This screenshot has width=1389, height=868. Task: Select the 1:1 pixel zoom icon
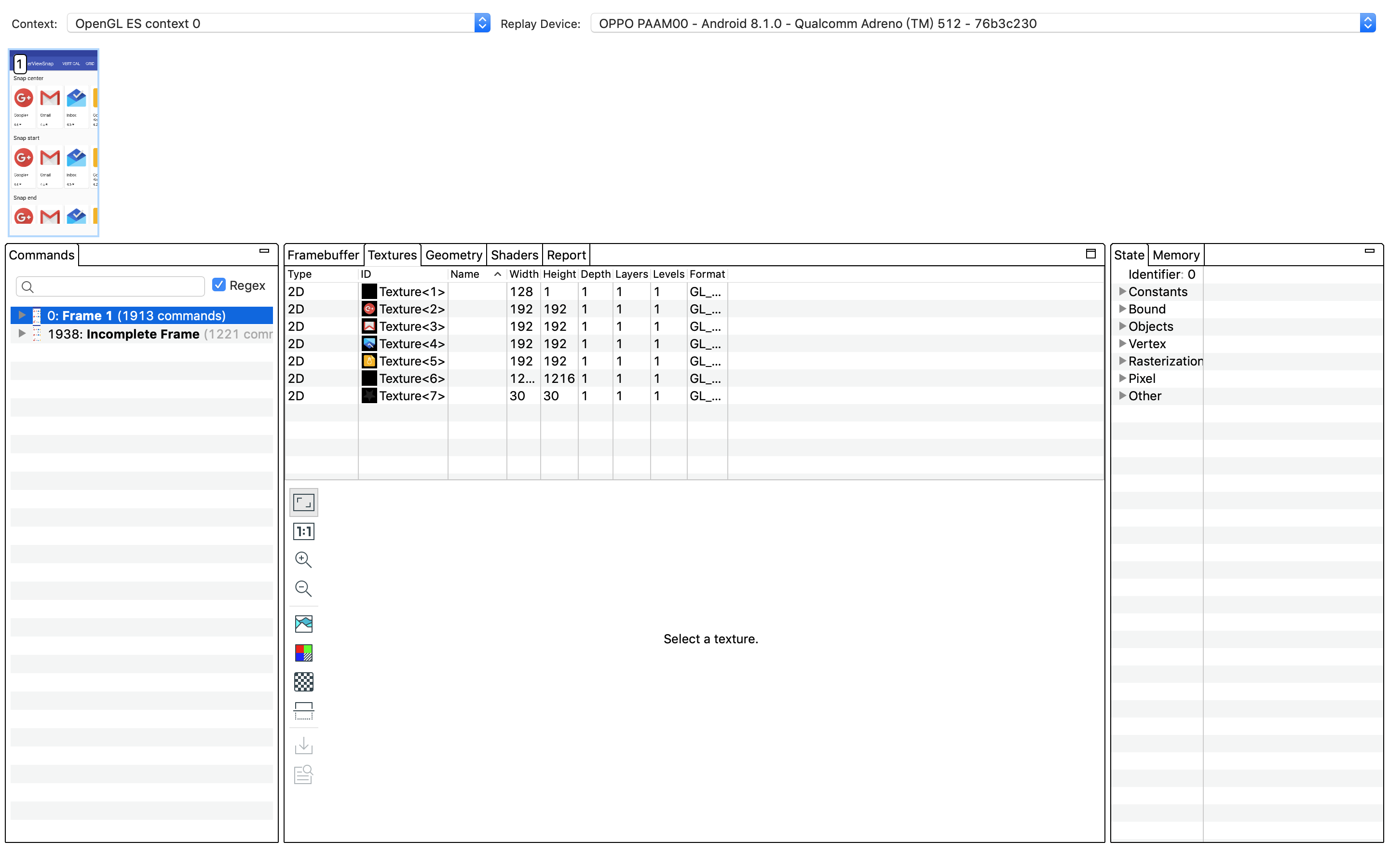tap(303, 531)
